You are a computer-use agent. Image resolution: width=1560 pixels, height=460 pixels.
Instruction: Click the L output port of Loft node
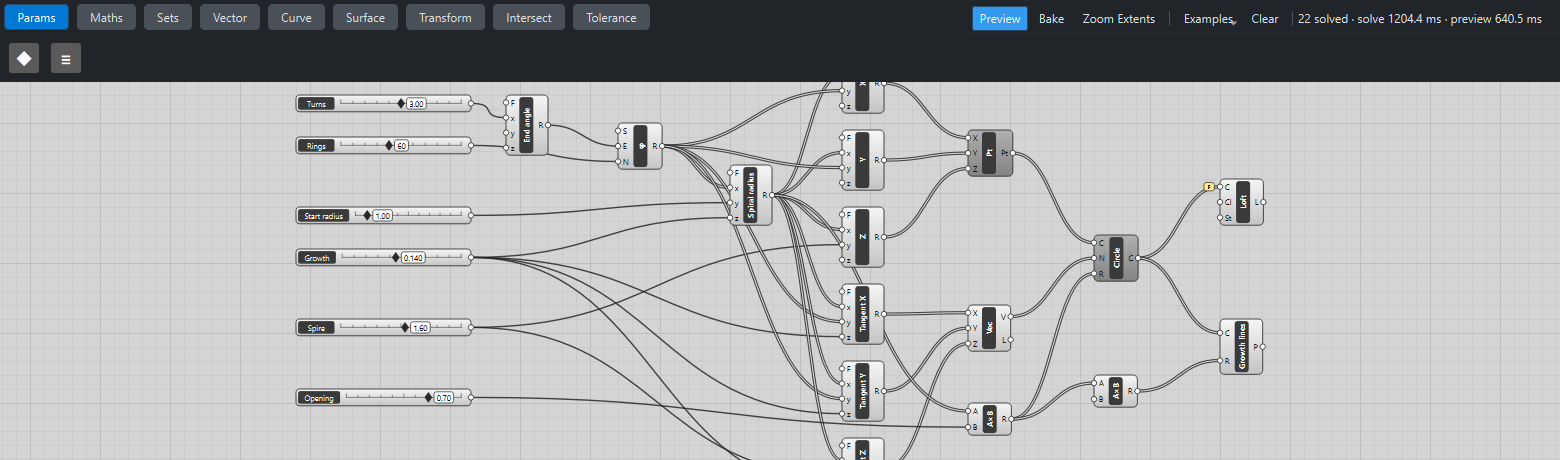click(1263, 202)
